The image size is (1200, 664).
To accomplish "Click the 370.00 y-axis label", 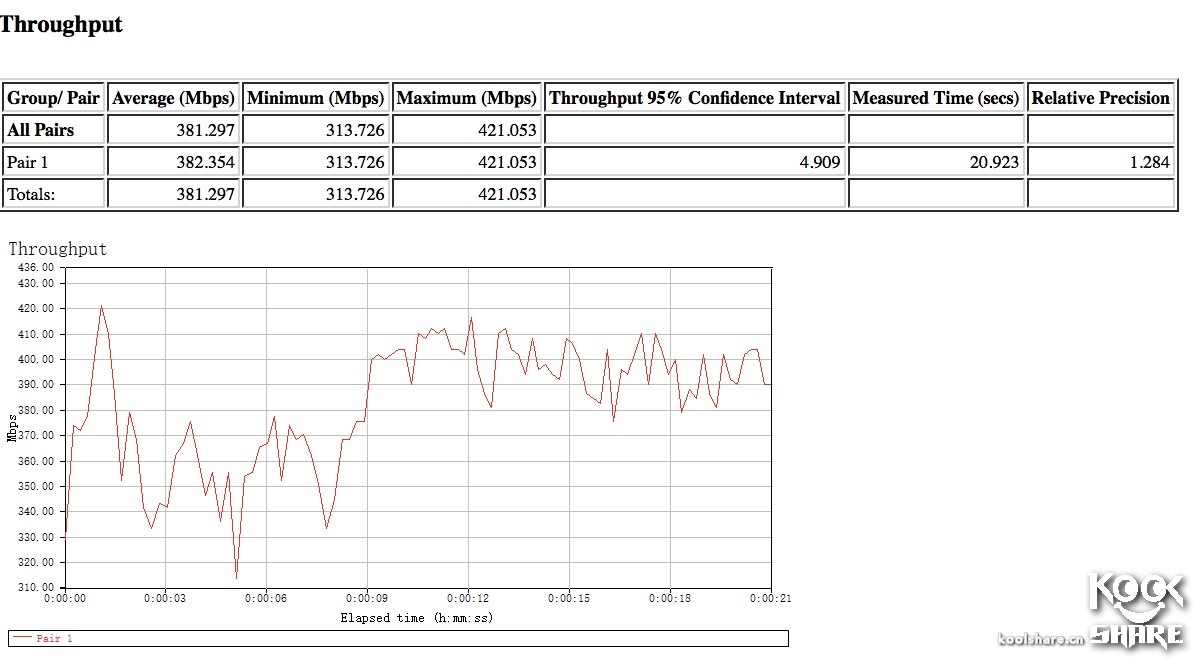I will (x=36, y=436).
